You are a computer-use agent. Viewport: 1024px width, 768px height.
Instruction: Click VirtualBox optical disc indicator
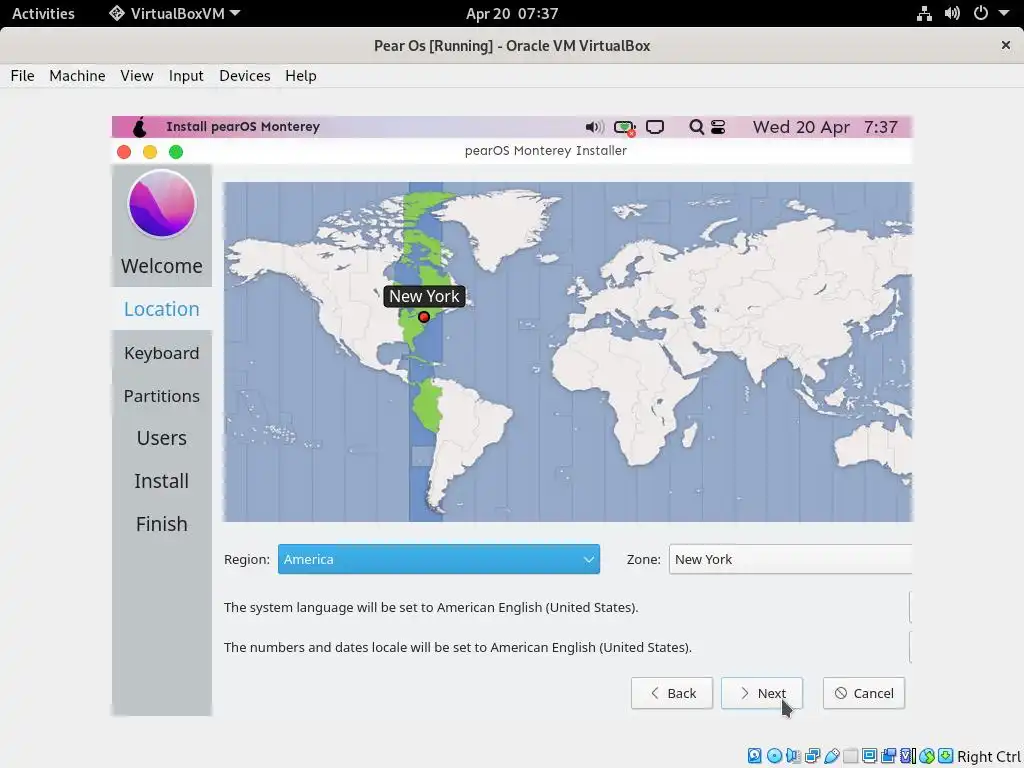(x=775, y=756)
